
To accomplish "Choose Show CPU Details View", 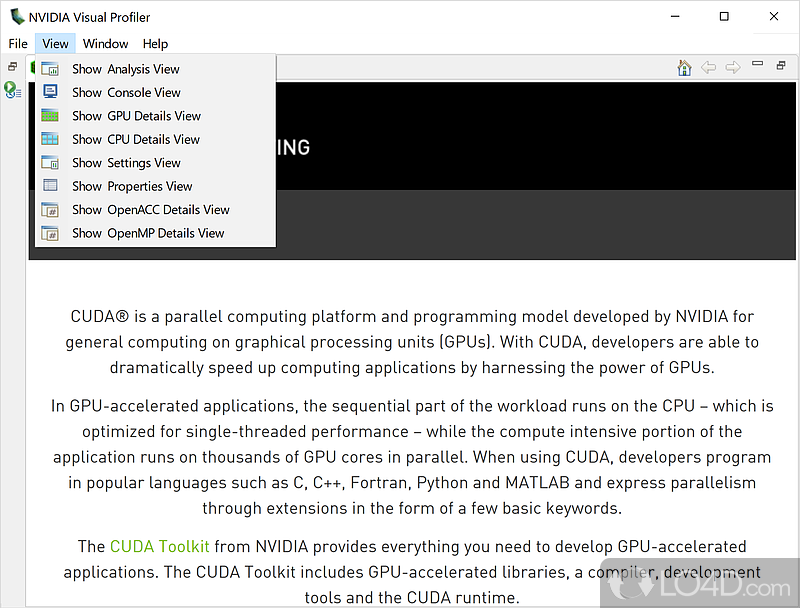I will point(155,139).
